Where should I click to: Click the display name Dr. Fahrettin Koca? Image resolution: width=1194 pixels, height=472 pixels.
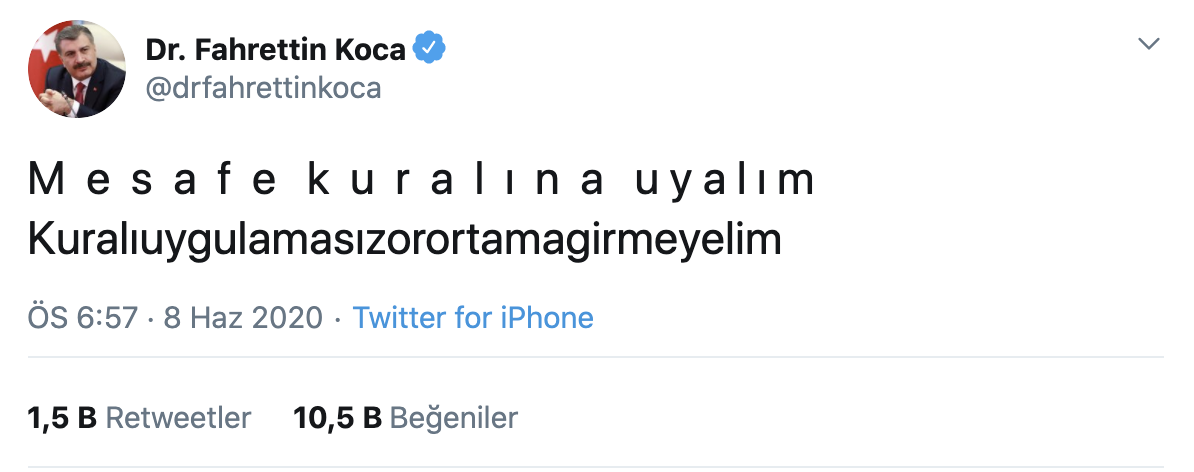(x=277, y=48)
